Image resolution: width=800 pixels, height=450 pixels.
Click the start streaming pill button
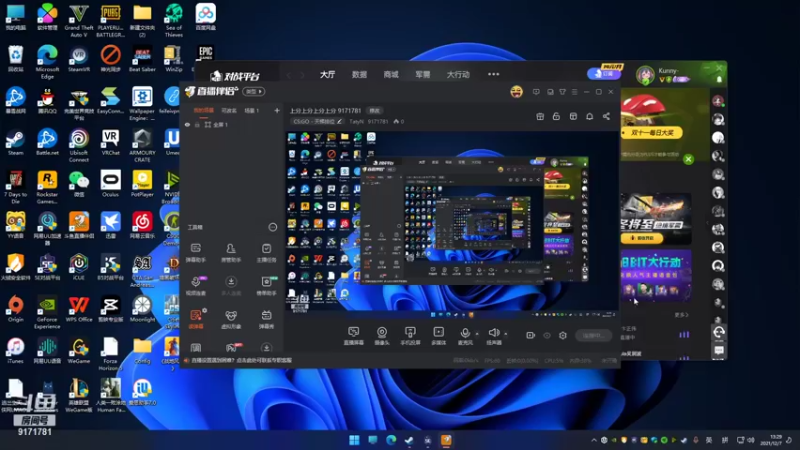[x=593, y=335]
